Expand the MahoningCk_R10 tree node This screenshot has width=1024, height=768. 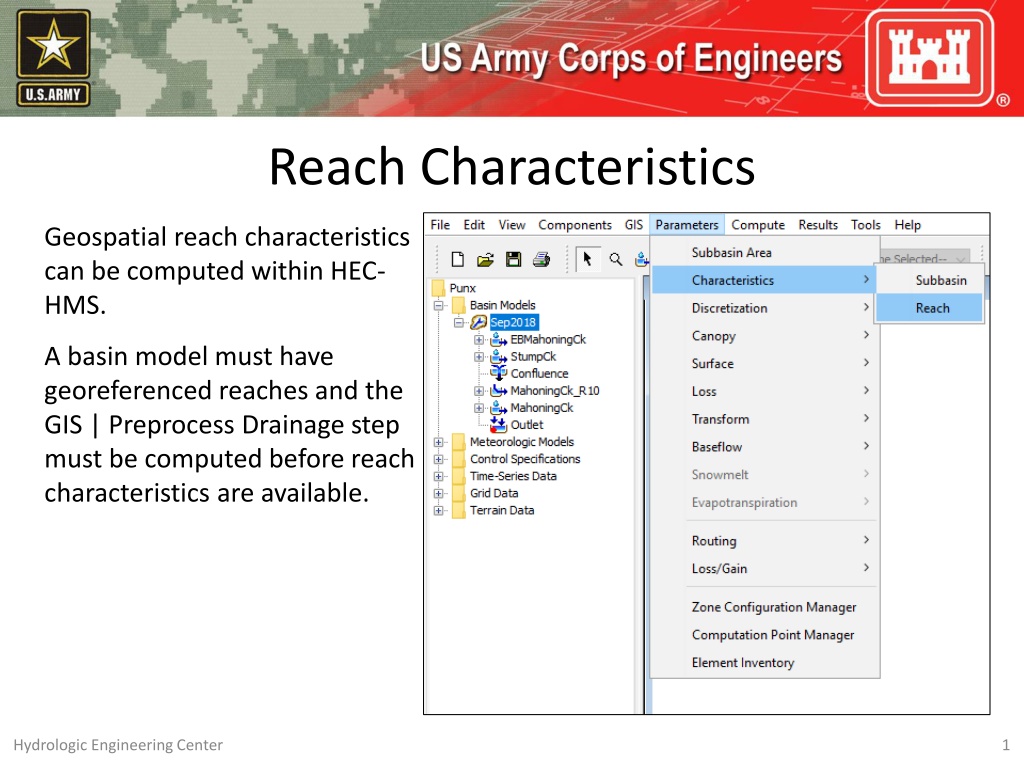tap(479, 391)
